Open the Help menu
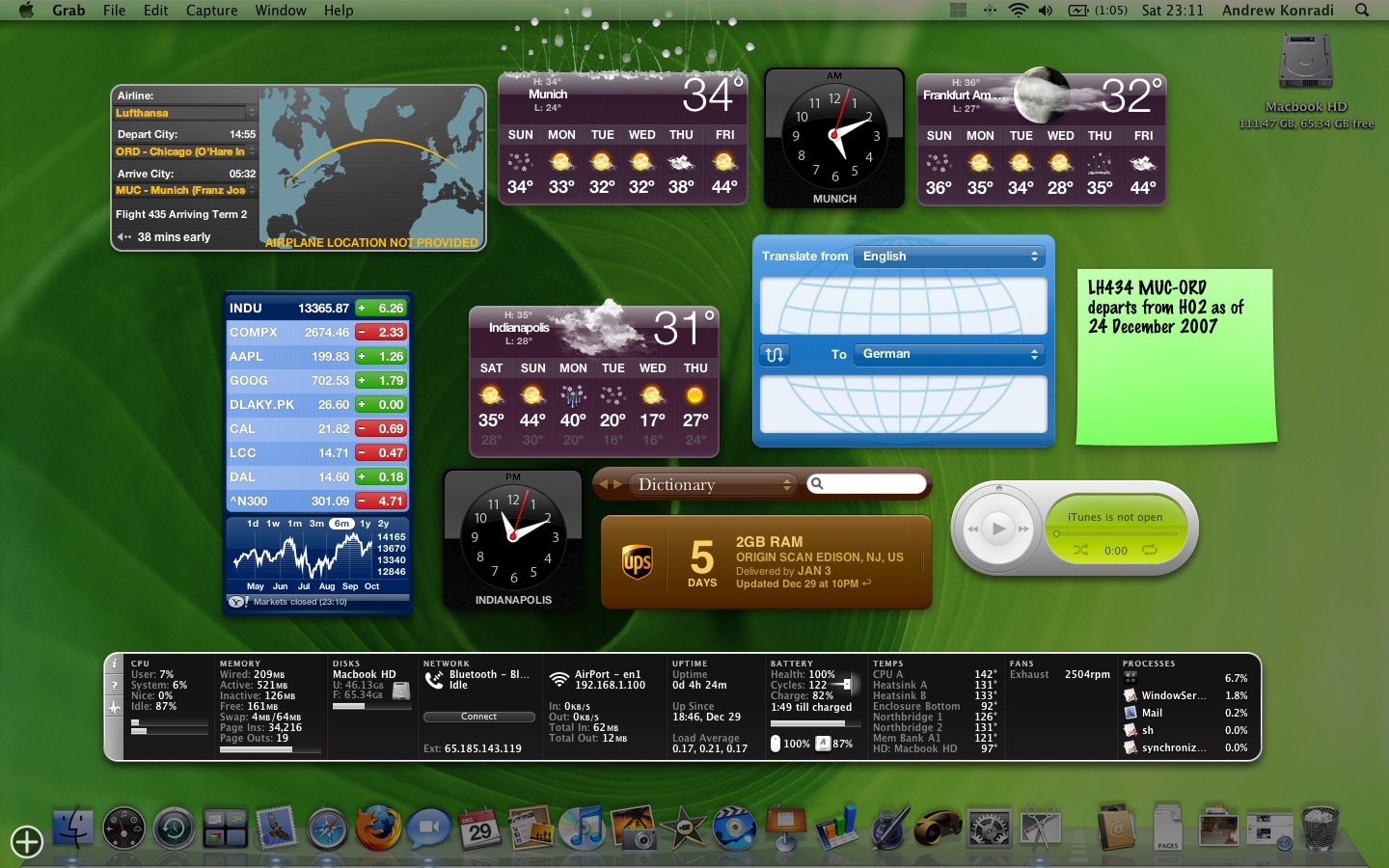1389x868 pixels. tap(339, 10)
